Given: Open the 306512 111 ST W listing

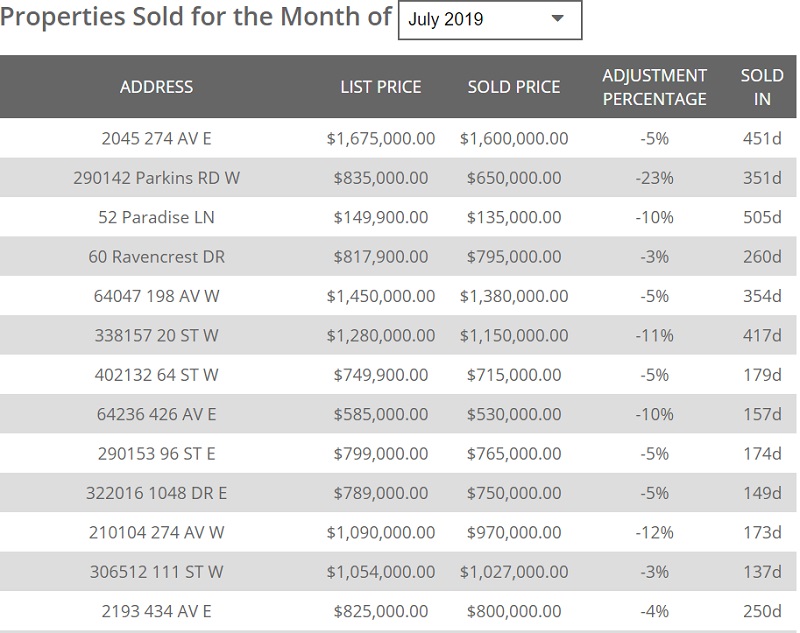Looking at the screenshot, I should pyautogui.click(x=156, y=572).
